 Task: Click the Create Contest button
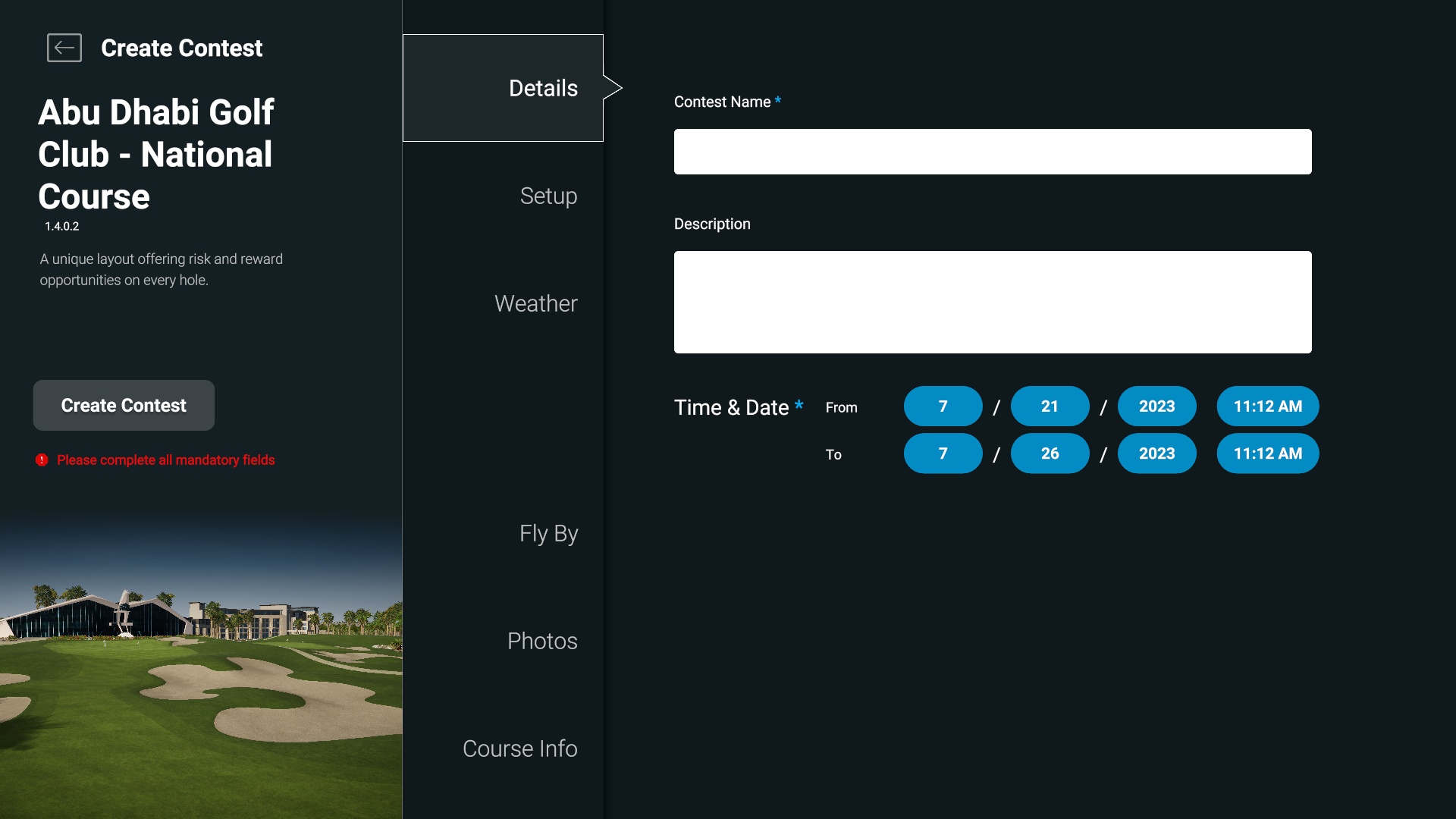coord(124,406)
